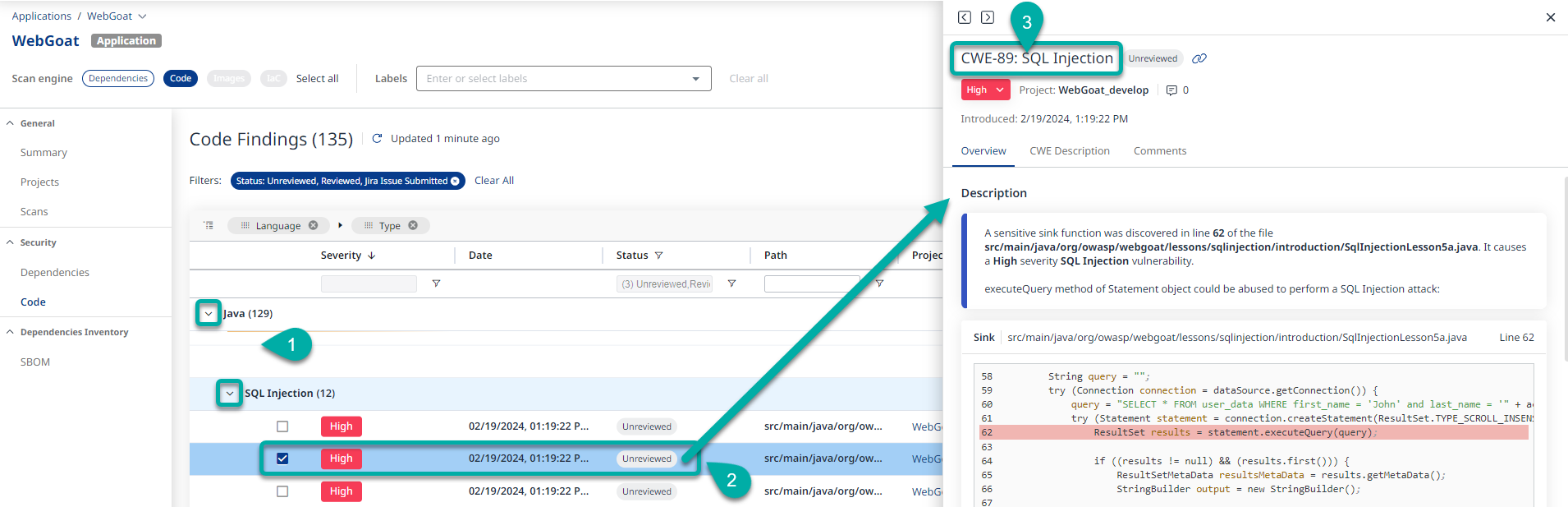Viewport: 1568px width, 507px height.
Task: Remove the Type grouping chip
Action: click(x=413, y=225)
